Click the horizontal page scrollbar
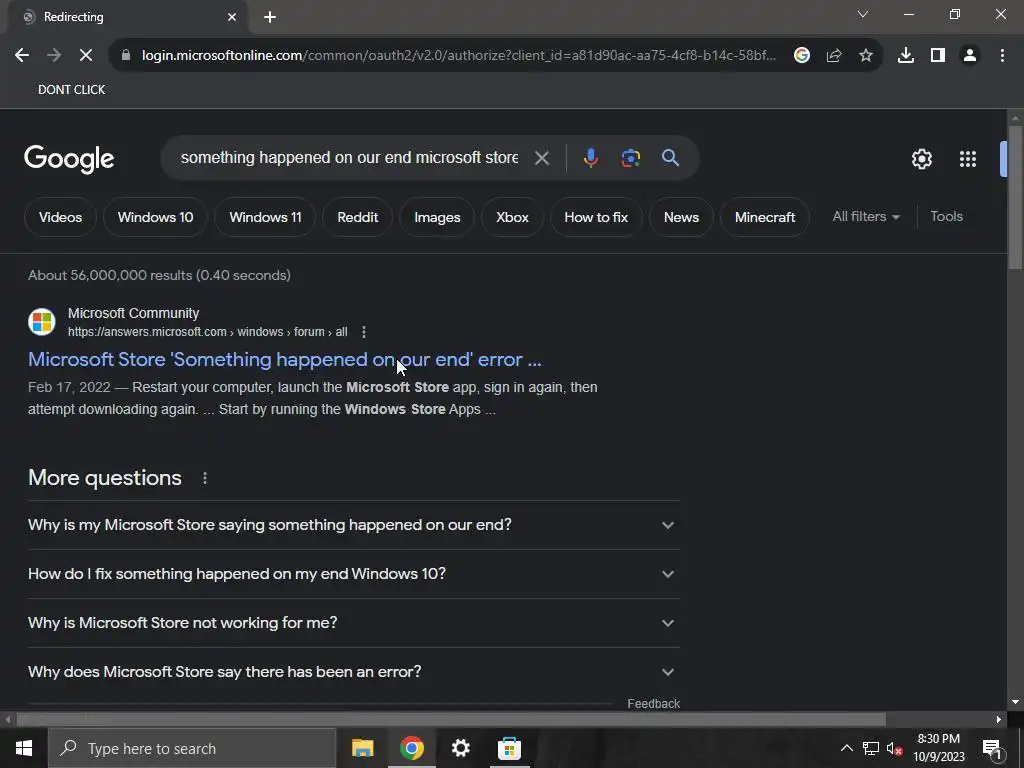The width and height of the screenshot is (1024, 768). pyautogui.click(x=451, y=720)
